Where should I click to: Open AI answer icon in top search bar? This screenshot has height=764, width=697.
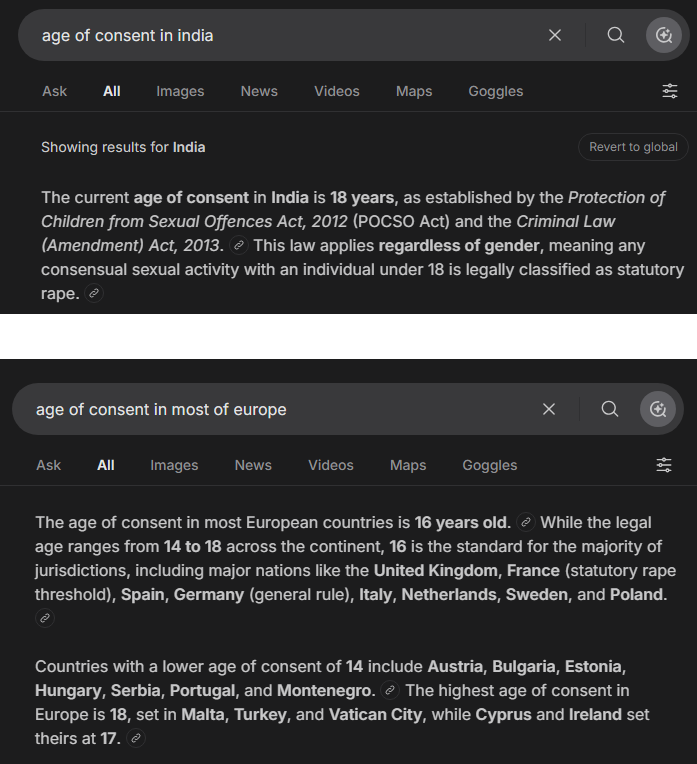(663, 35)
